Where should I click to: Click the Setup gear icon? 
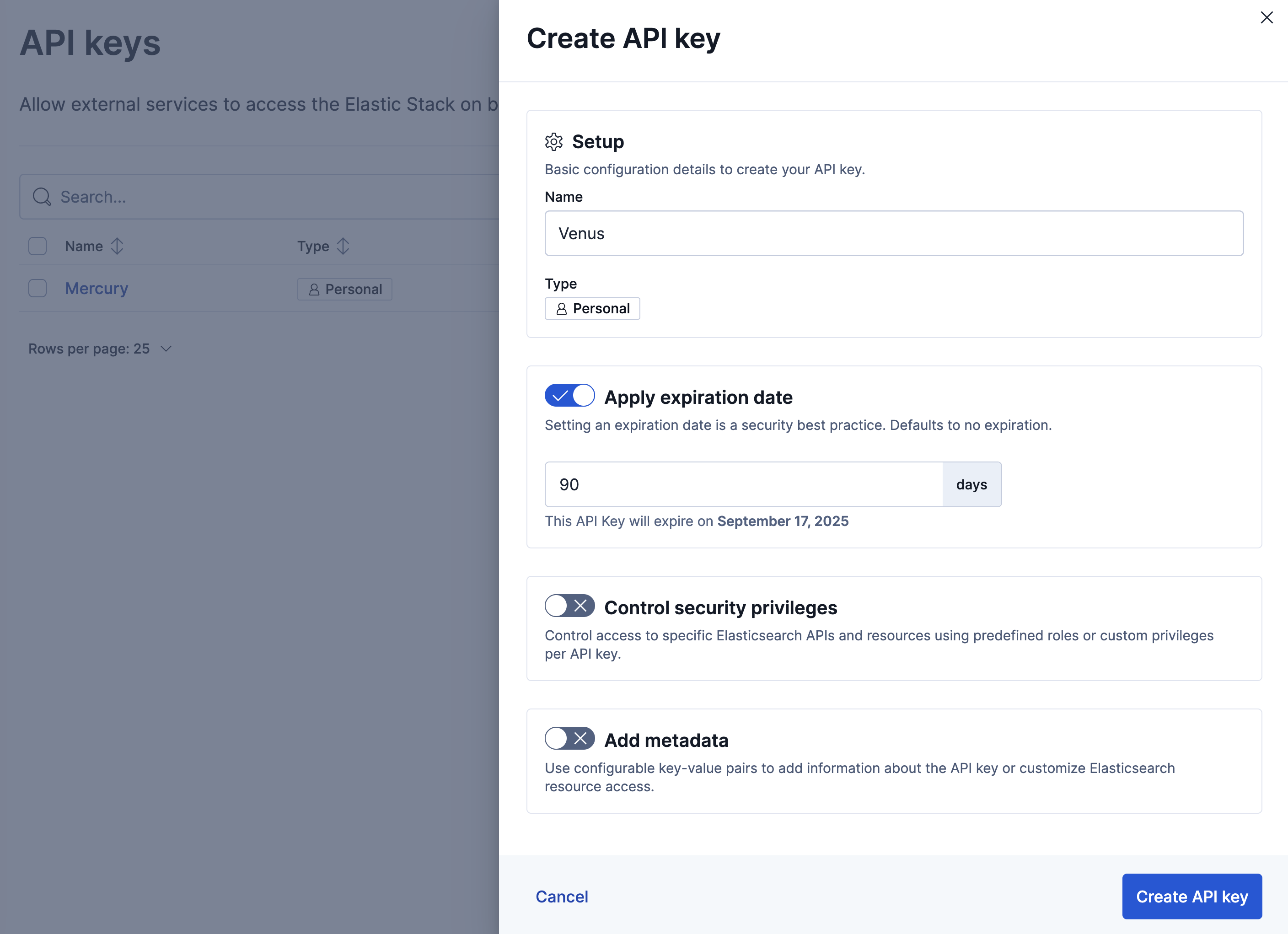click(x=554, y=142)
